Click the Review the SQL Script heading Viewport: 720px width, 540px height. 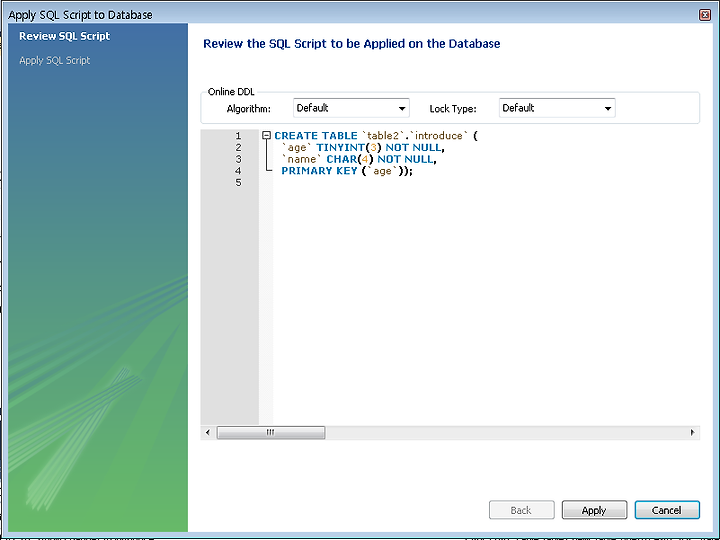352,44
